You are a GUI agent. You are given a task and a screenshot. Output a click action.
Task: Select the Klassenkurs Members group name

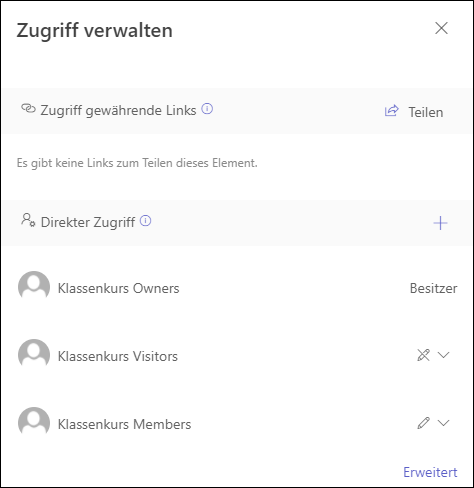coord(124,424)
